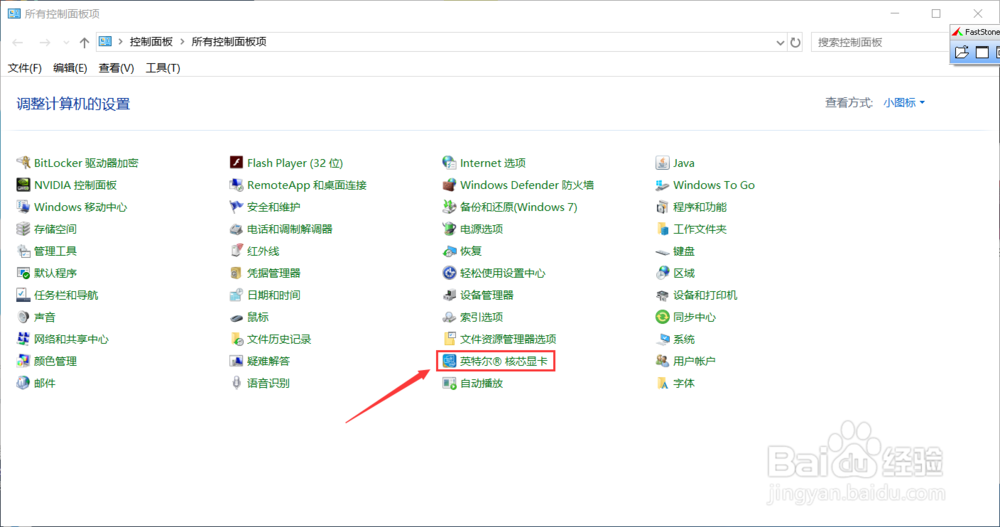Image resolution: width=1000 pixels, height=527 pixels.
Task: Open the 自动播放 icon
Action: (x=450, y=383)
